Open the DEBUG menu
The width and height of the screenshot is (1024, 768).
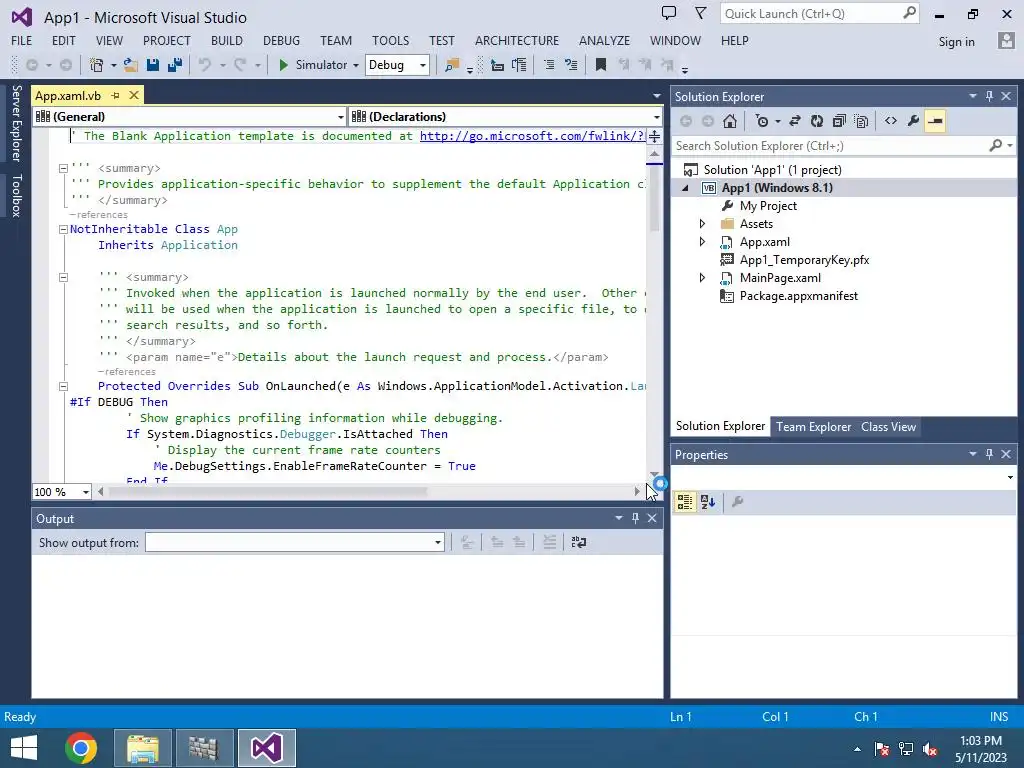coord(281,40)
